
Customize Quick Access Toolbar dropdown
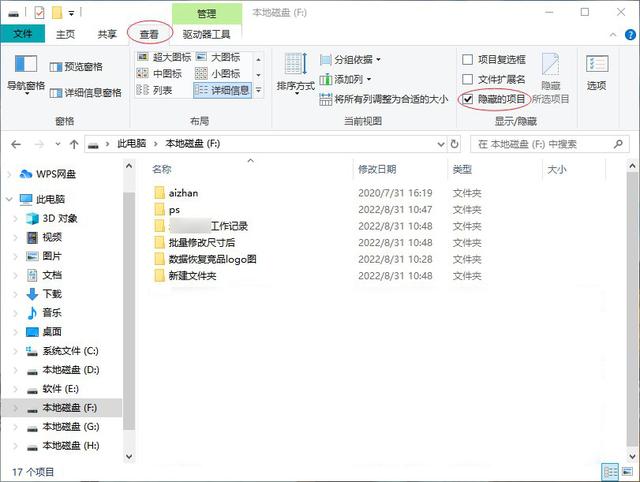pos(71,13)
